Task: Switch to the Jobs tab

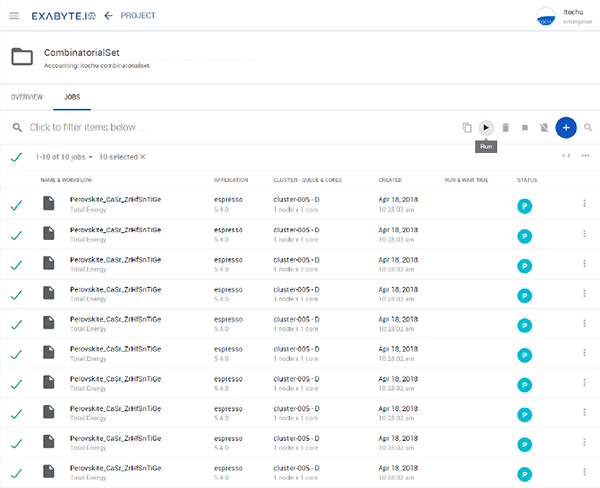Action: coord(72,97)
